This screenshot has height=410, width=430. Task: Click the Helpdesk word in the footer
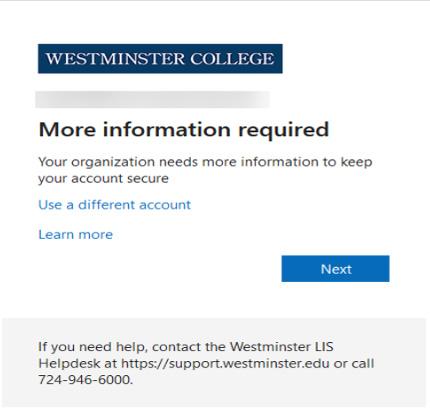(69, 363)
